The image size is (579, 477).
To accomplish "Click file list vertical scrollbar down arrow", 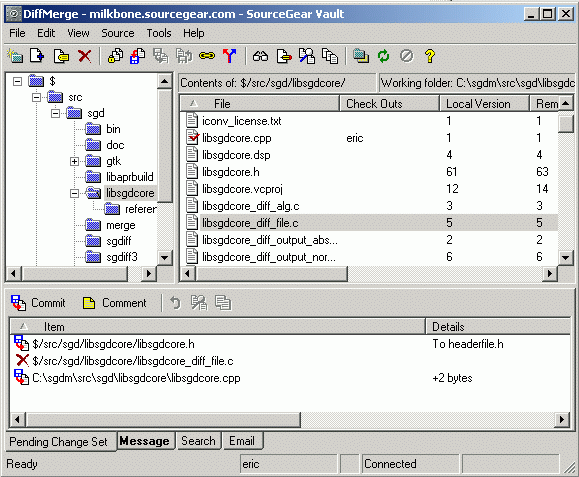I will pos(565,257).
